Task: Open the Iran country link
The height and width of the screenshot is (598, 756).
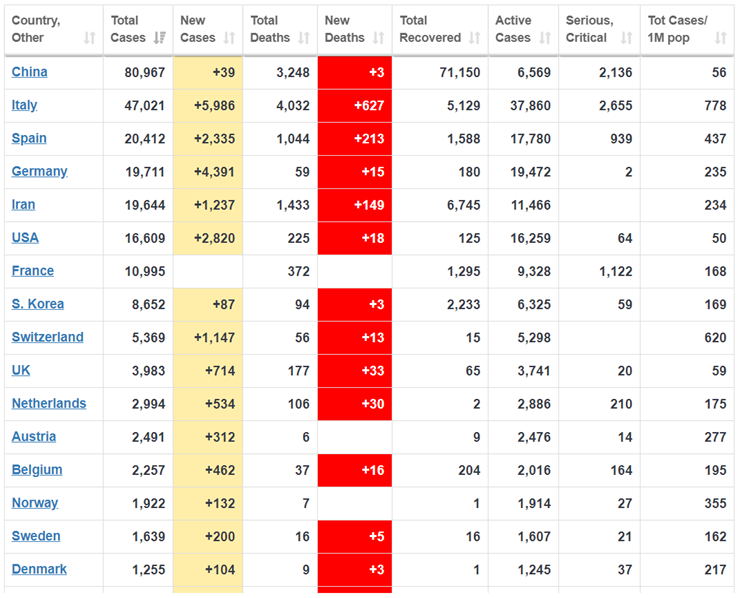Action: tap(23, 204)
